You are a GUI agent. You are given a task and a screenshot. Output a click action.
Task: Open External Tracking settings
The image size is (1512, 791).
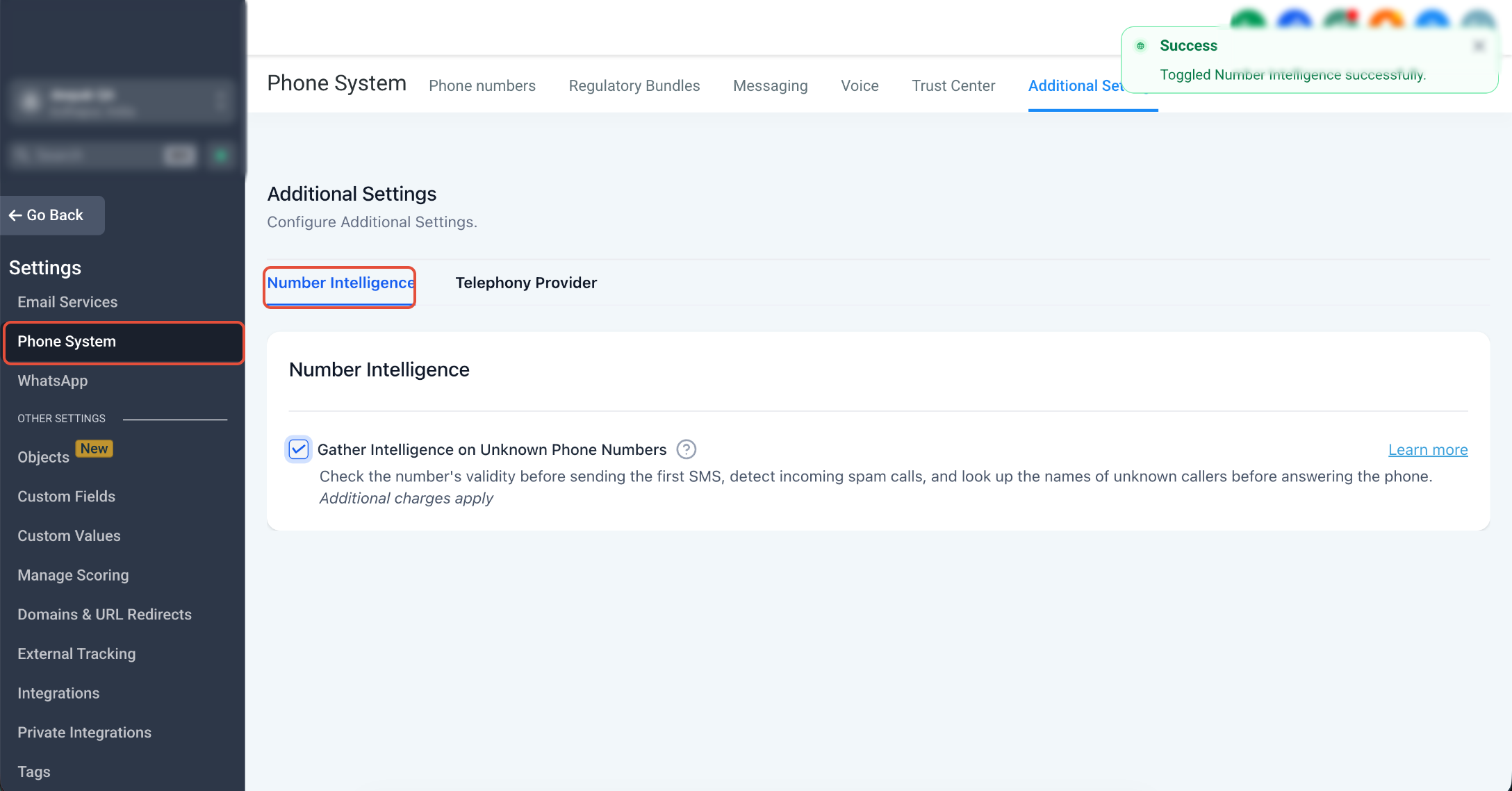pyautogui.click(x=76, y=653)
